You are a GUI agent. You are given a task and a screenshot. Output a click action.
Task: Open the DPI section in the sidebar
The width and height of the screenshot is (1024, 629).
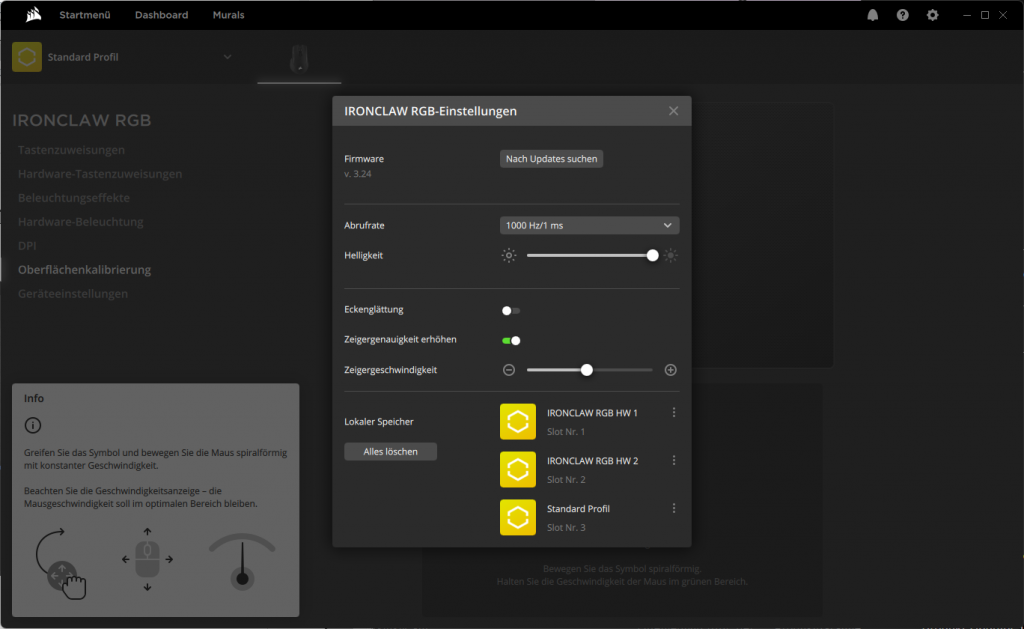27,246
